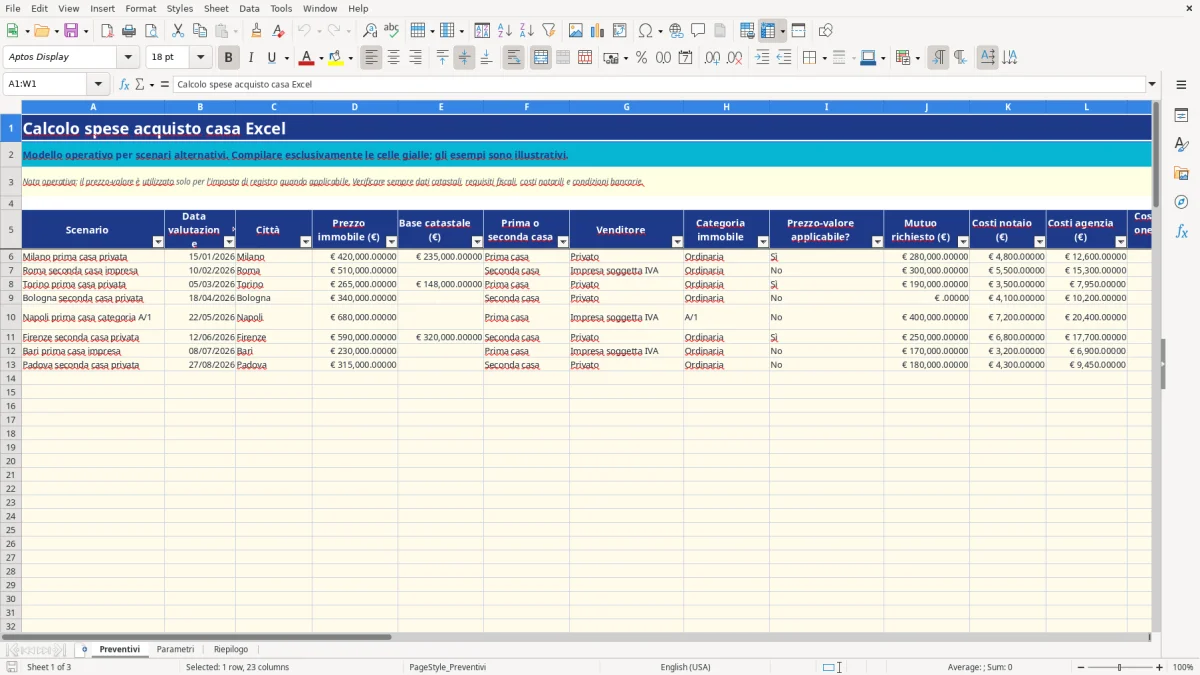Screen dimensions: 1200x675
Task: Toggle Merge and Center Cells
Action: [x=541, y=58]
